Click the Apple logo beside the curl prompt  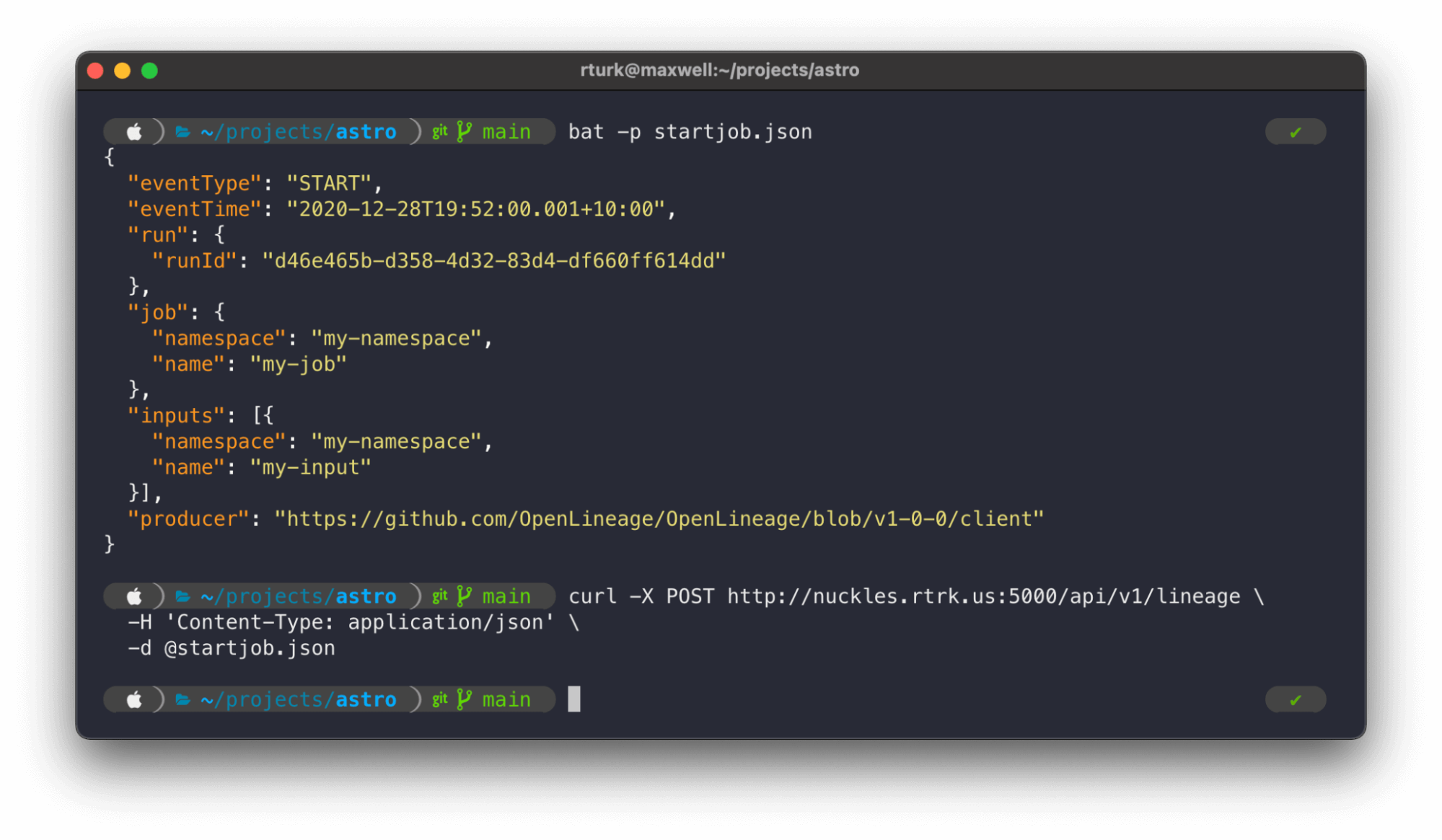click(133, 596)
